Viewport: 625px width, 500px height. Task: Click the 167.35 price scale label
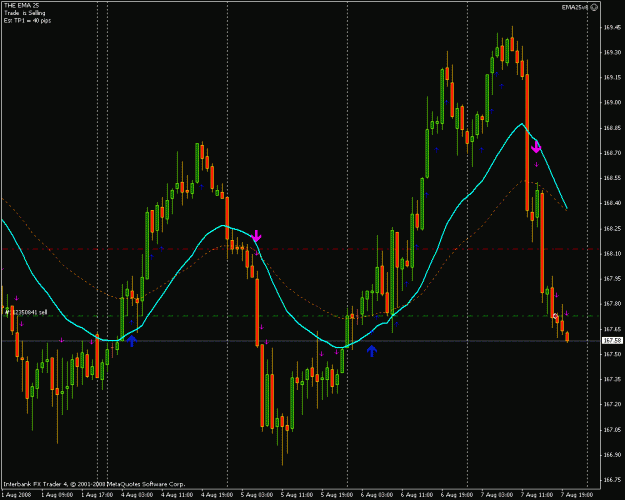pyautogui.click(x=613, y=379)
